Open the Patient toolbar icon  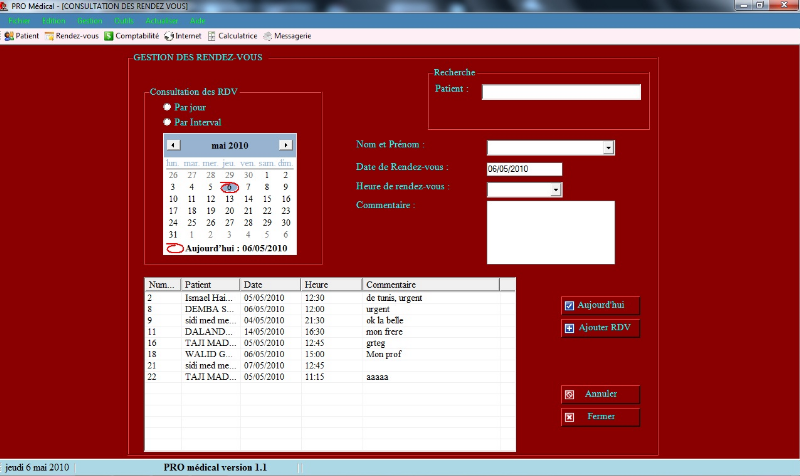[22, 36]
